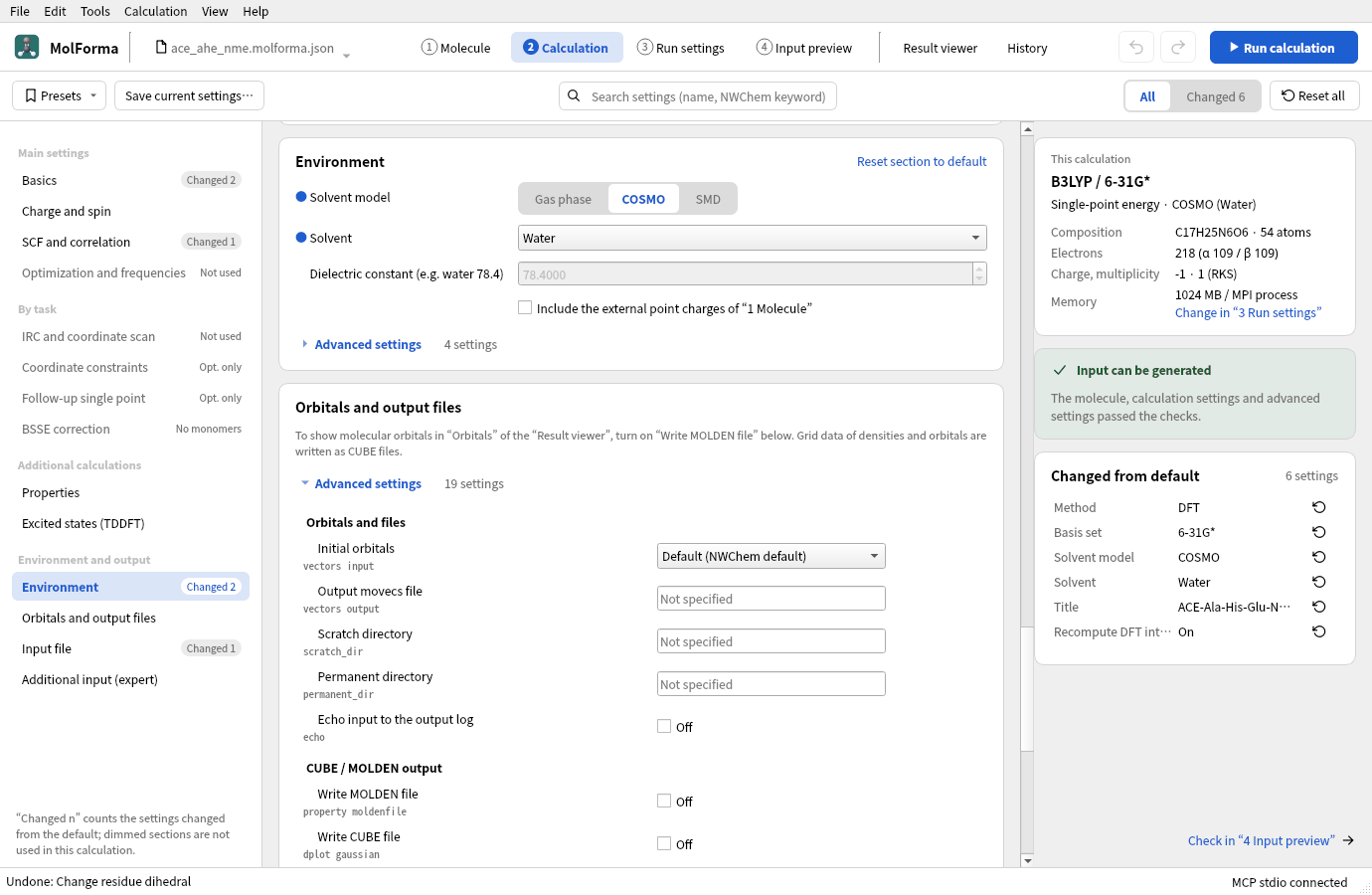Viewport: 1372px width, 895px height.
Task: Open the Calculation menu
Action: [155, 11]
